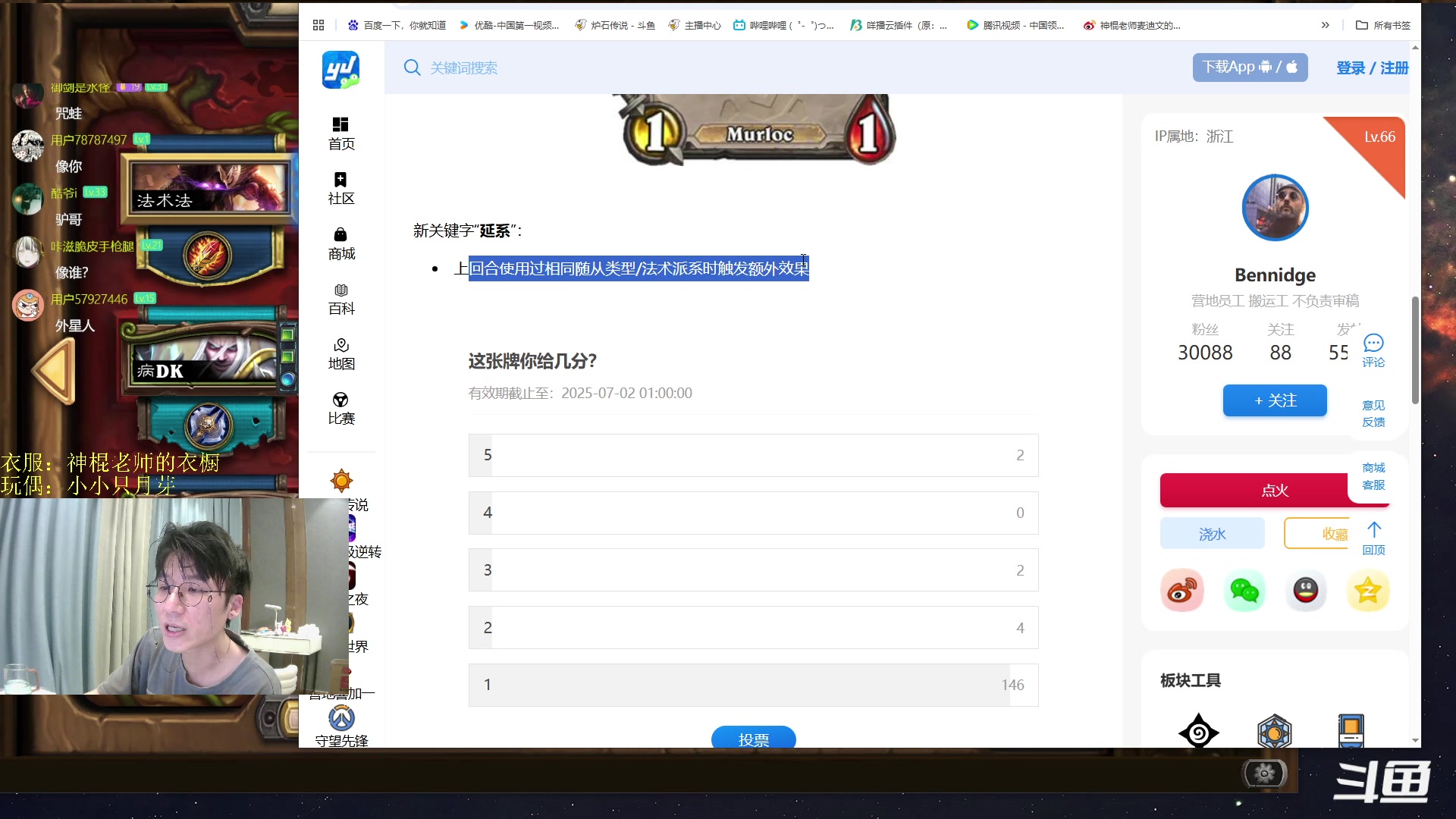Click the fire mage class icon in the game deck list
1456x819 pixels.
pos(206,256)
